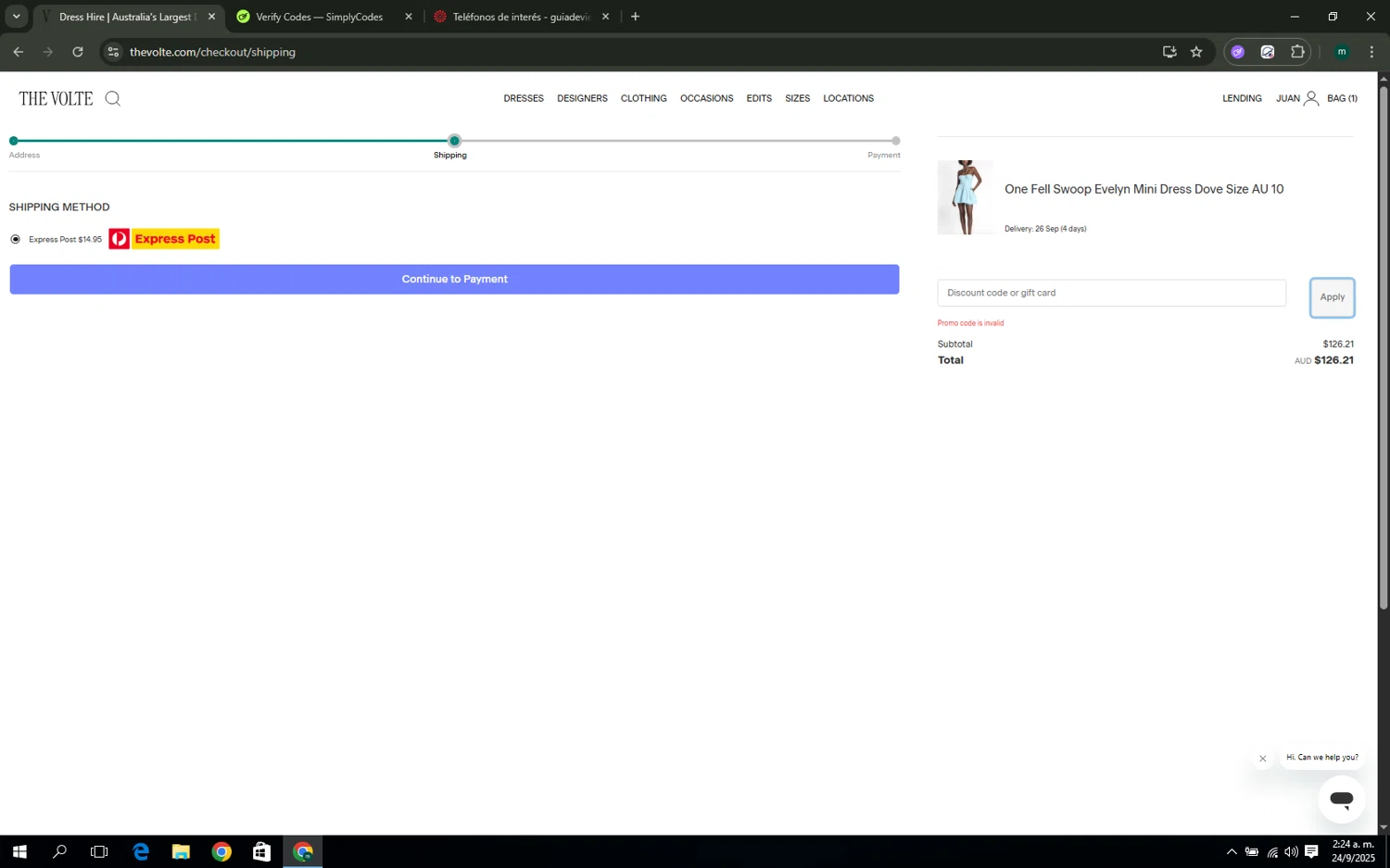Click the Express Post logo badge
The width and height of the screenshot is (1390, 868).
click(164, 239)
